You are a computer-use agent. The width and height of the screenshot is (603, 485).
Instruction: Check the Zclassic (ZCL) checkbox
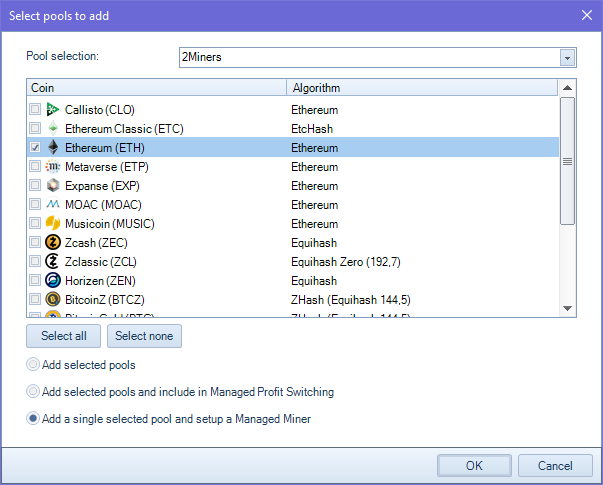click(35, 261)
